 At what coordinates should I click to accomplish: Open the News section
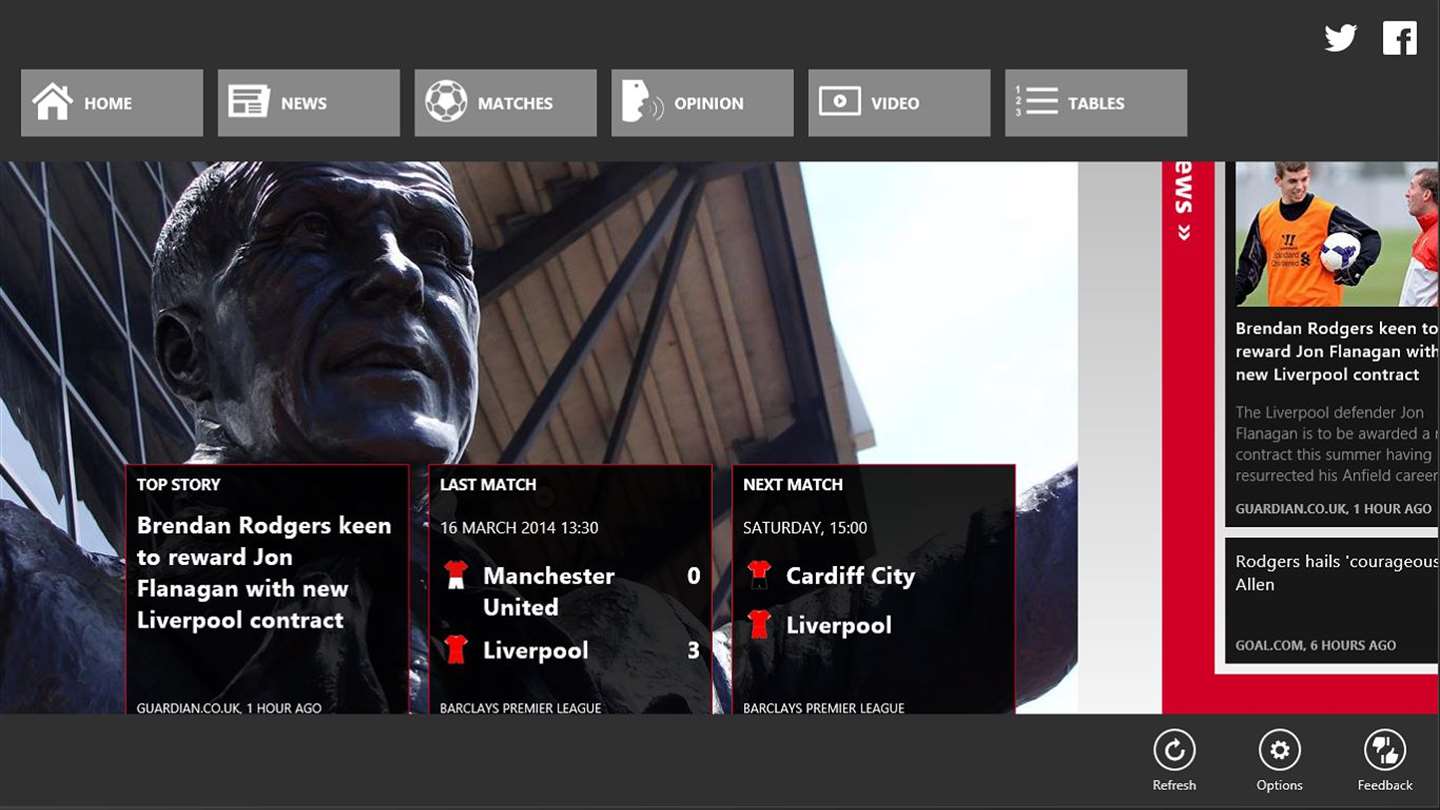click(x=309, y=103)
